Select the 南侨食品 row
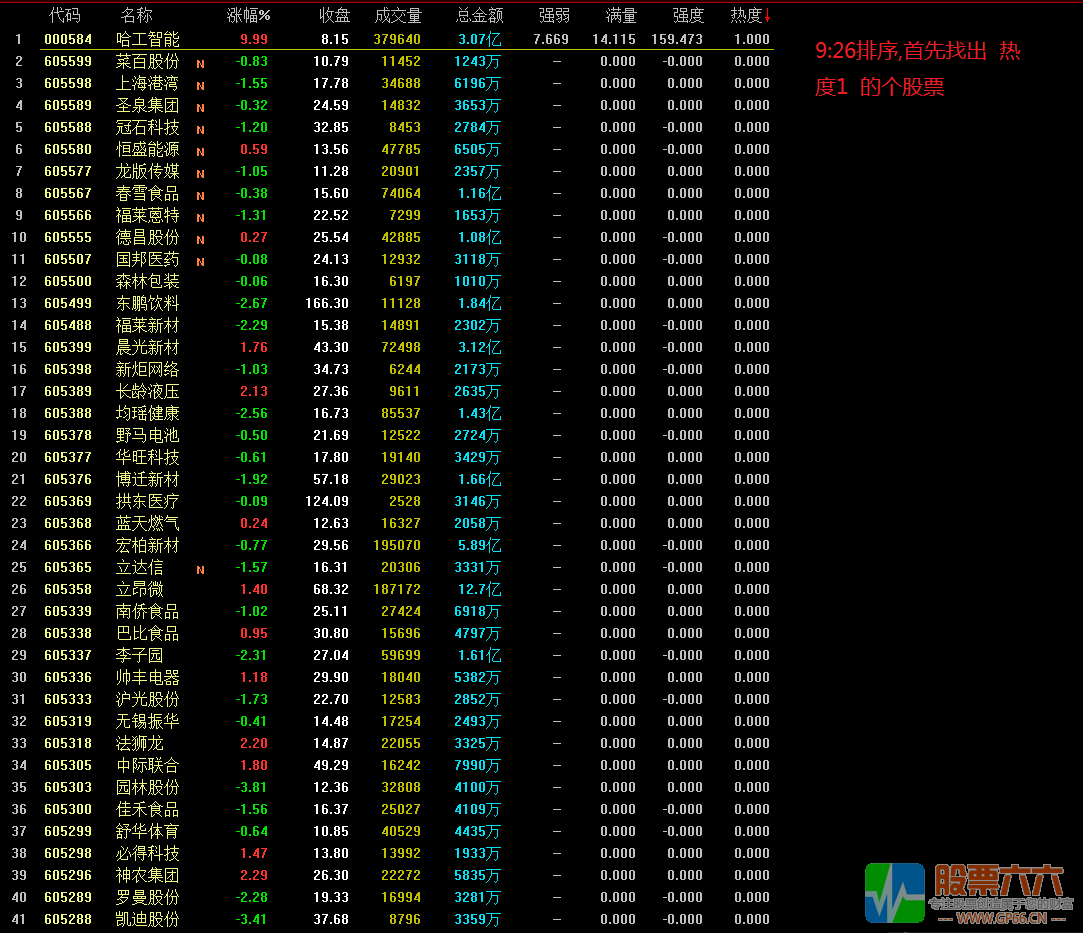Image resolution: width=1083 pixels, height=933 pixels. [x=391, y=611]
